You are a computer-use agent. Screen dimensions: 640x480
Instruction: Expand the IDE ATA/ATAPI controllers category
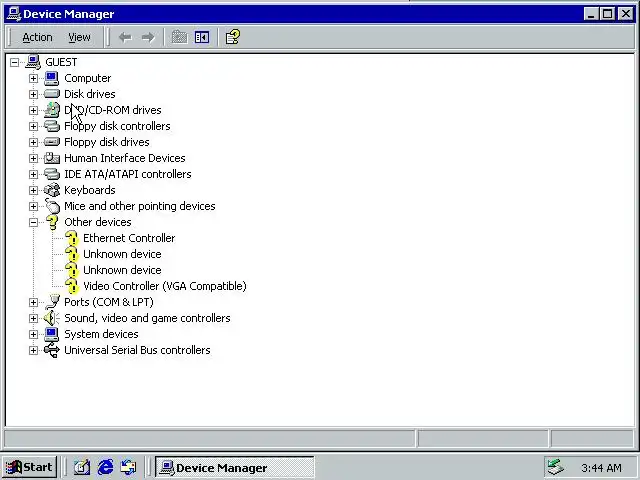tap(33, 174)
